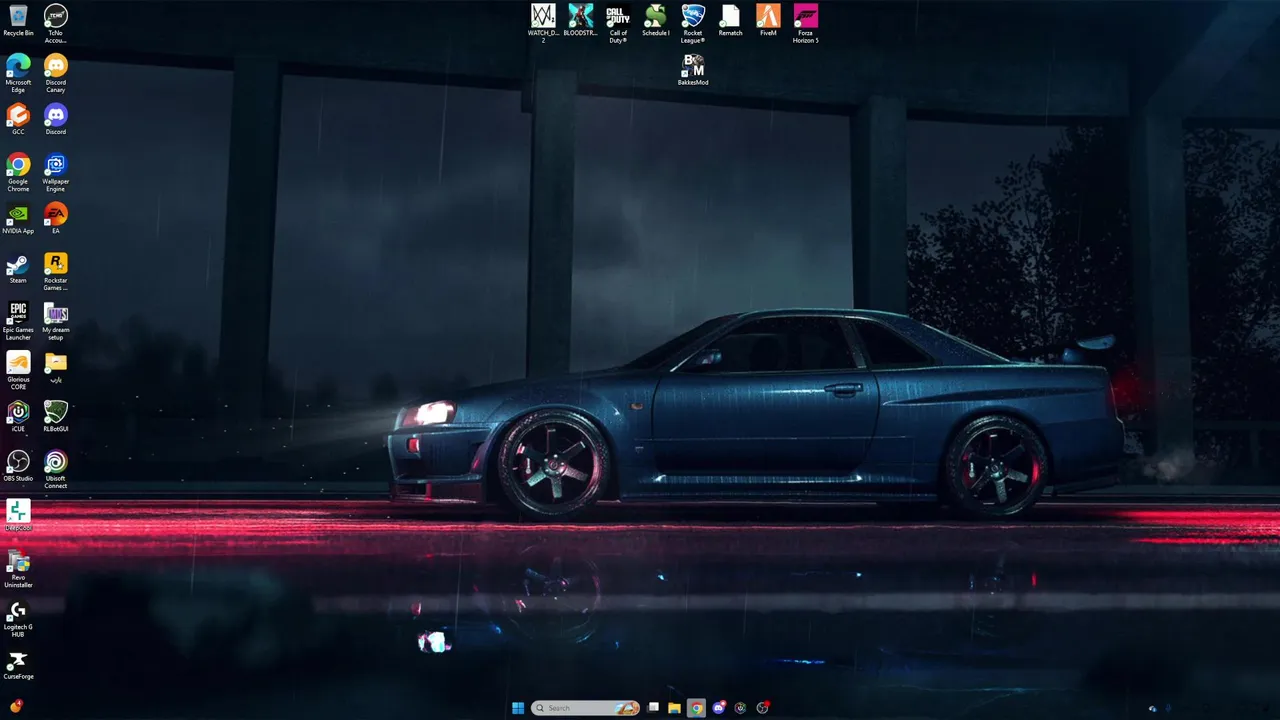Switch to Chrome on the taskbar
Viewport: 1280px width, 720px height.
tap(697, 708)
